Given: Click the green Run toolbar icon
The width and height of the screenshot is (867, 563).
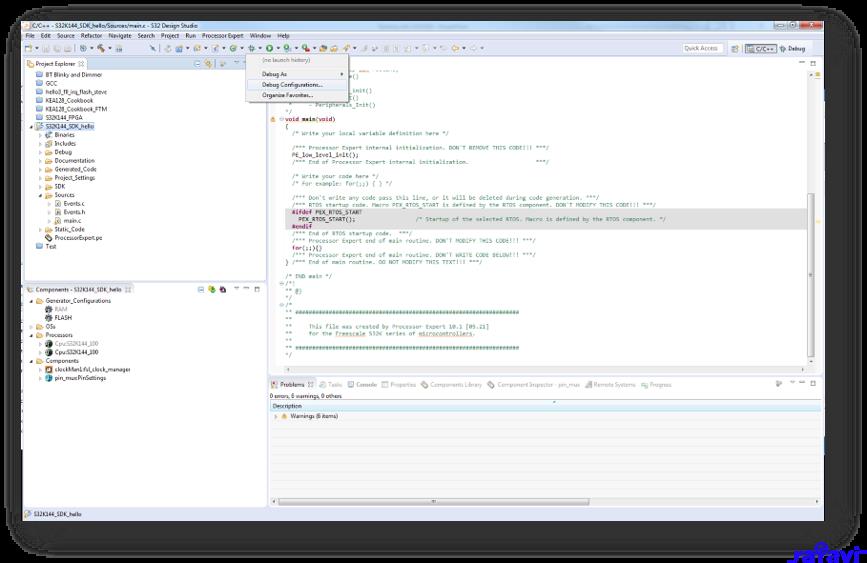Looking at the screenshot, I should pyautogui.click(x=269, y=48).
